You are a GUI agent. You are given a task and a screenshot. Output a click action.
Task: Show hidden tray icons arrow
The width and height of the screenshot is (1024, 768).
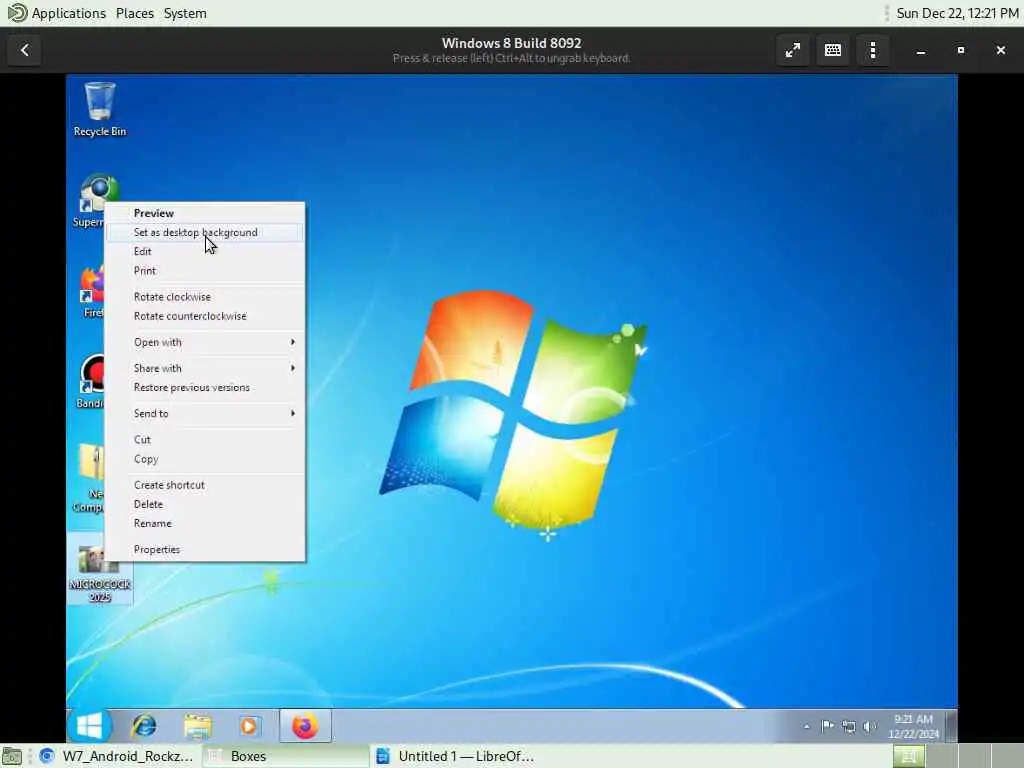click(x=807, y=726)
